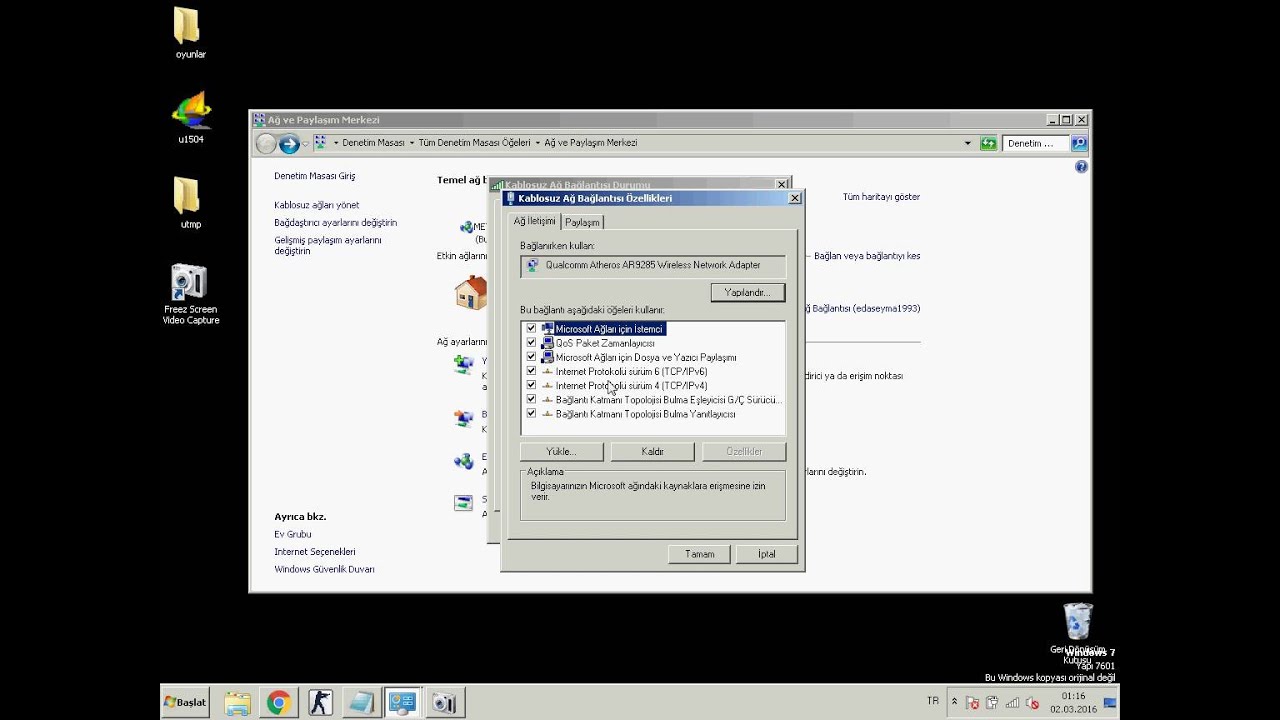Screen dimensions: 1280x720
Task: Open the address bar history dropdown
Action: pyautogui.click(x=967, y=143)
